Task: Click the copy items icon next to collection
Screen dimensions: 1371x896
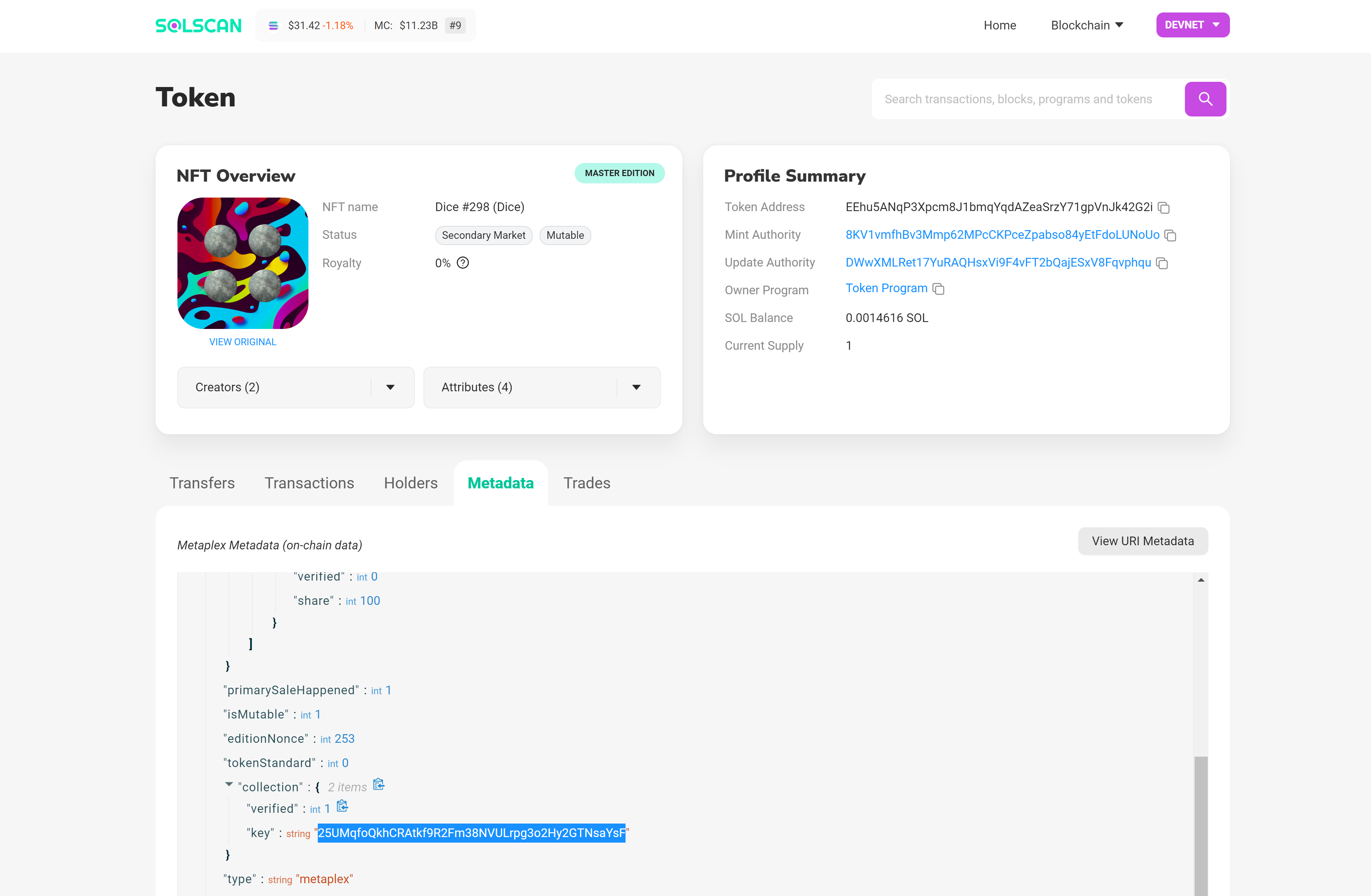Action: 379,786
